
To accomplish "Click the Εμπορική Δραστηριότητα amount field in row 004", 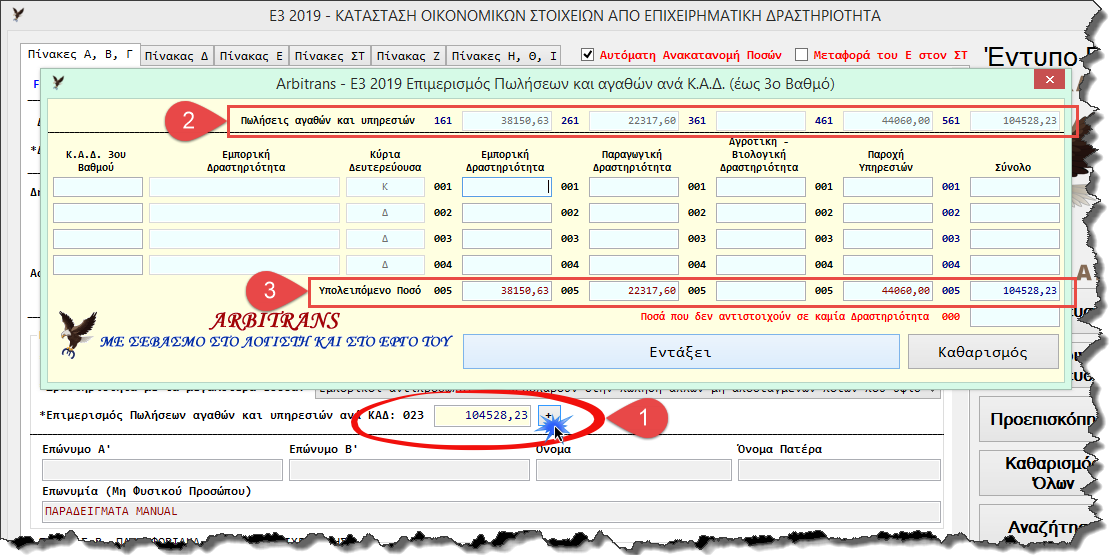I will tap(507, 265).
